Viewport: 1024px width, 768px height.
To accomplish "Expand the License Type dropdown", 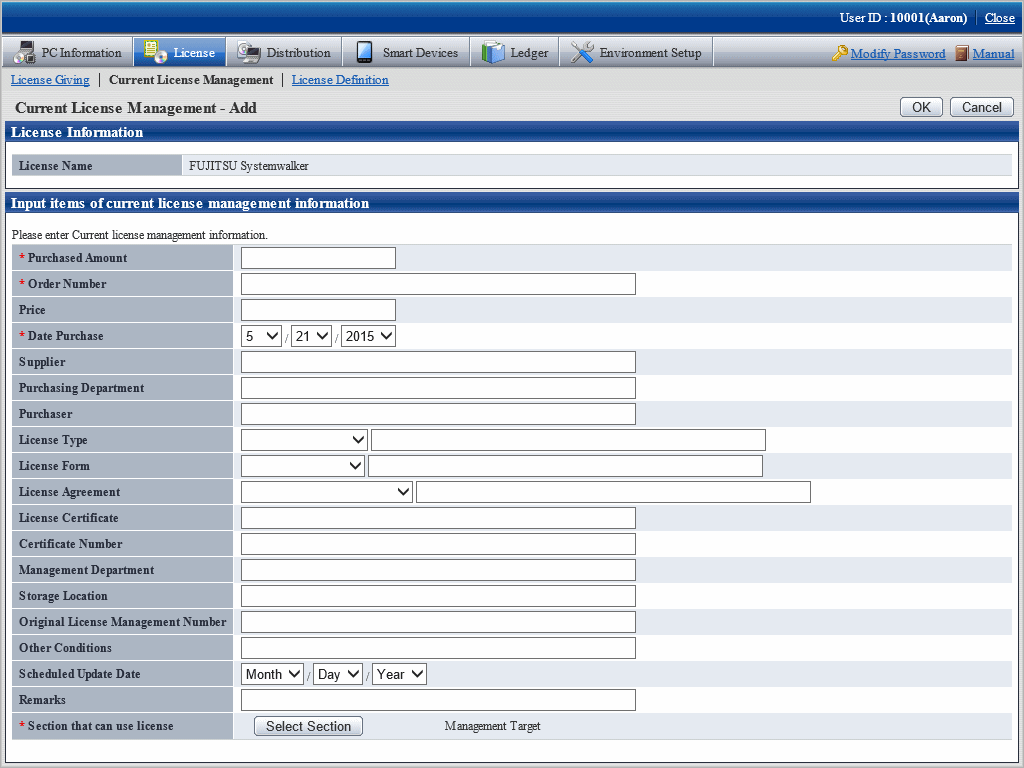I will point(304,440).
